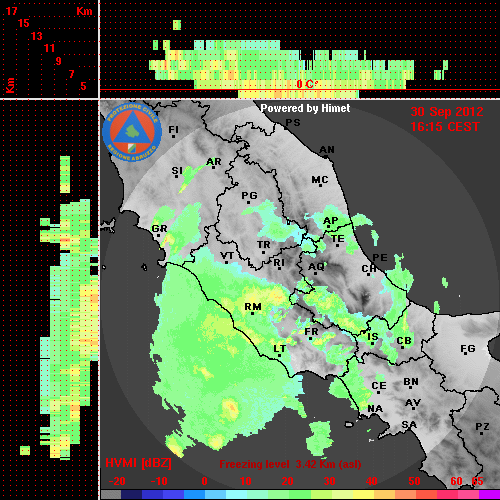Click the FR city label
This screenshot has height=500, width=500.
click(311, 332)
